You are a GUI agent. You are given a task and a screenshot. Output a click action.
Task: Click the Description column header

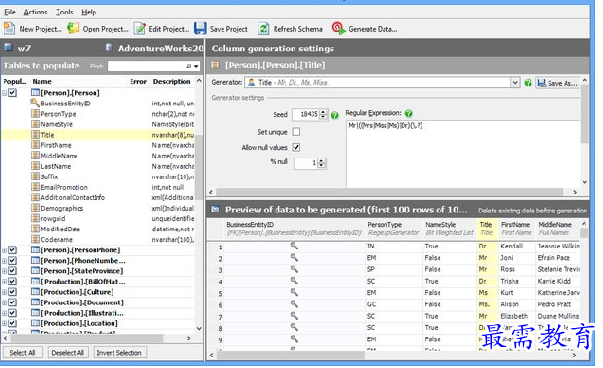pos(172,82)
